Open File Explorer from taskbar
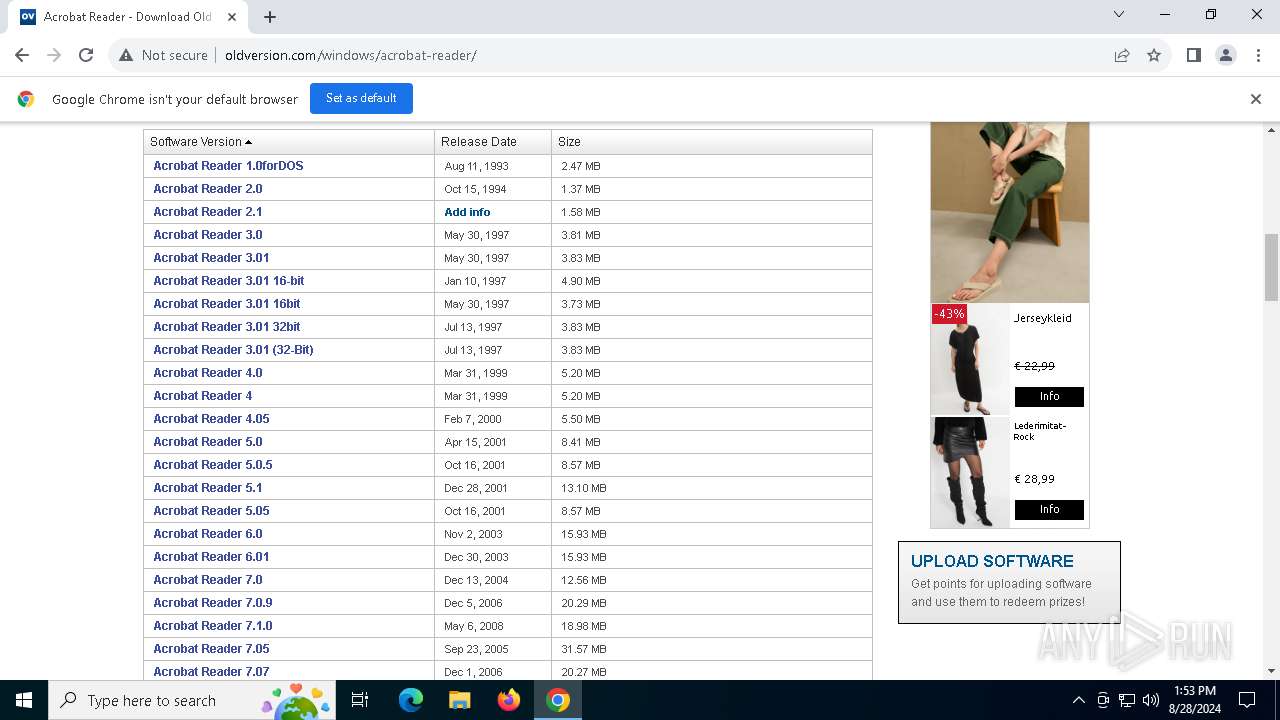1280x720 pixels. 459,700
